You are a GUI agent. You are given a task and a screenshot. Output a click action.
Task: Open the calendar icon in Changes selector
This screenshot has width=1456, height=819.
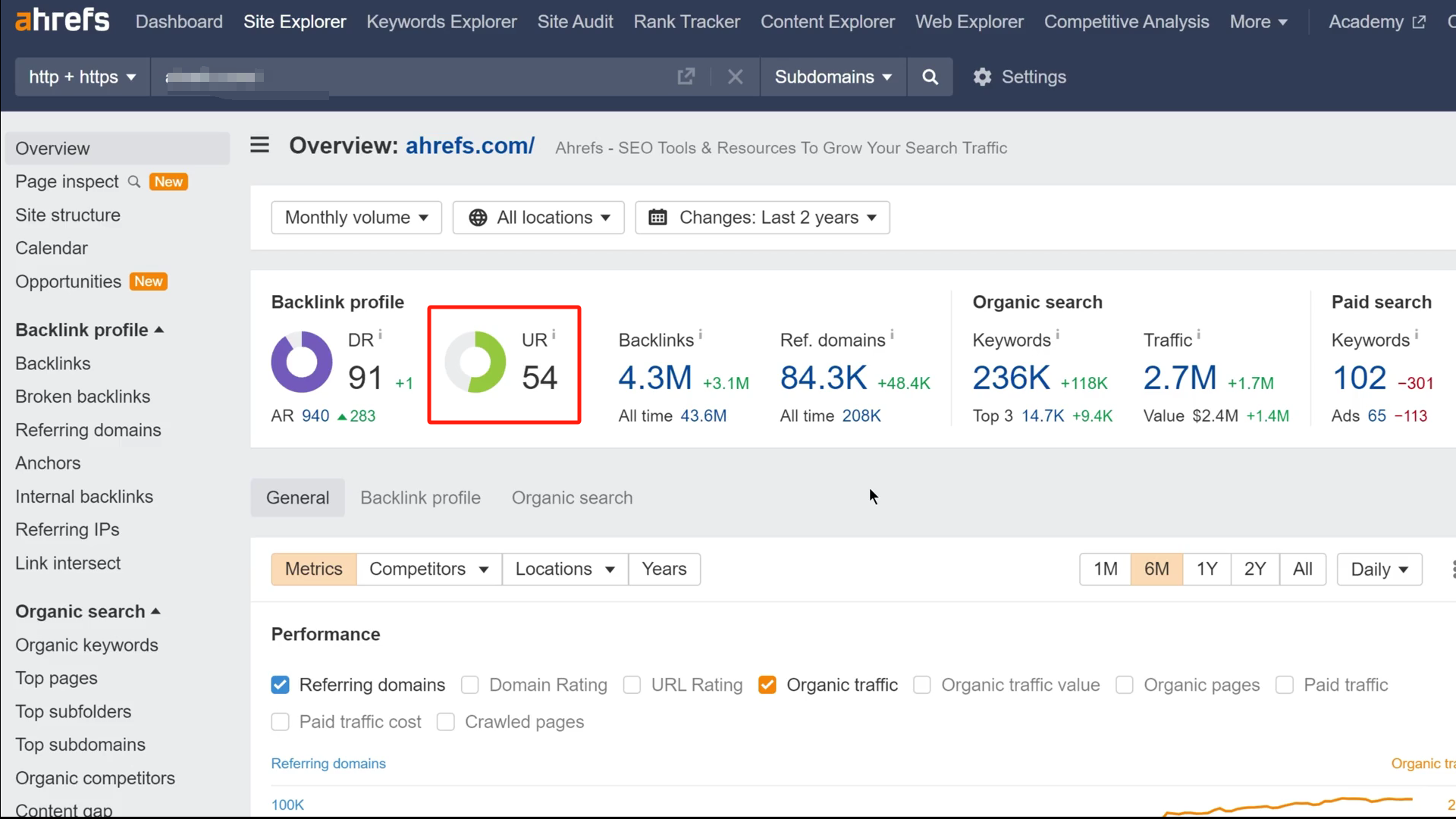point(657,218)
